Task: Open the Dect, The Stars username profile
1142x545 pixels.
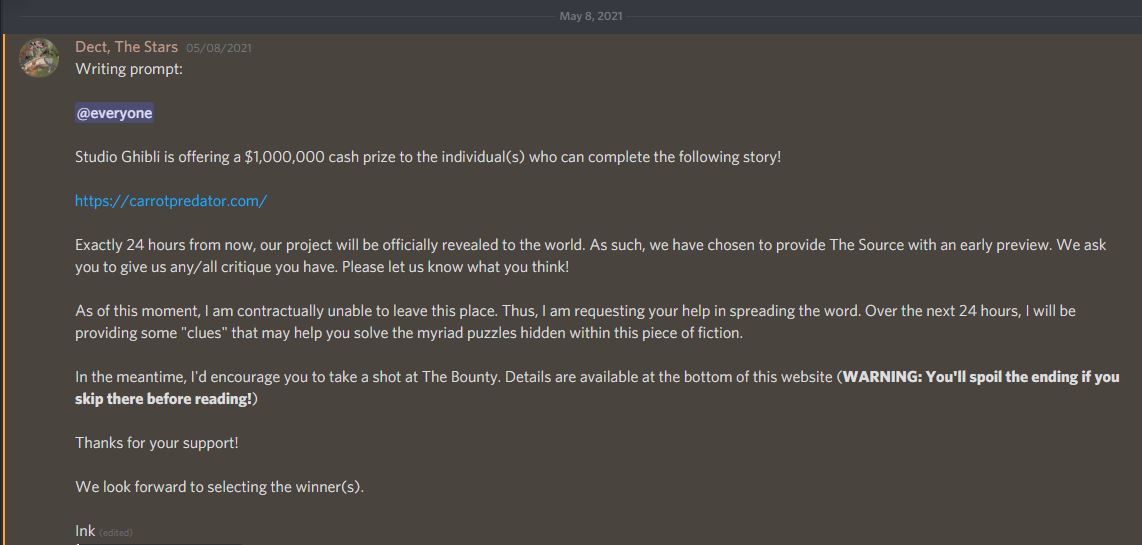Action: (x=126, y=47)
